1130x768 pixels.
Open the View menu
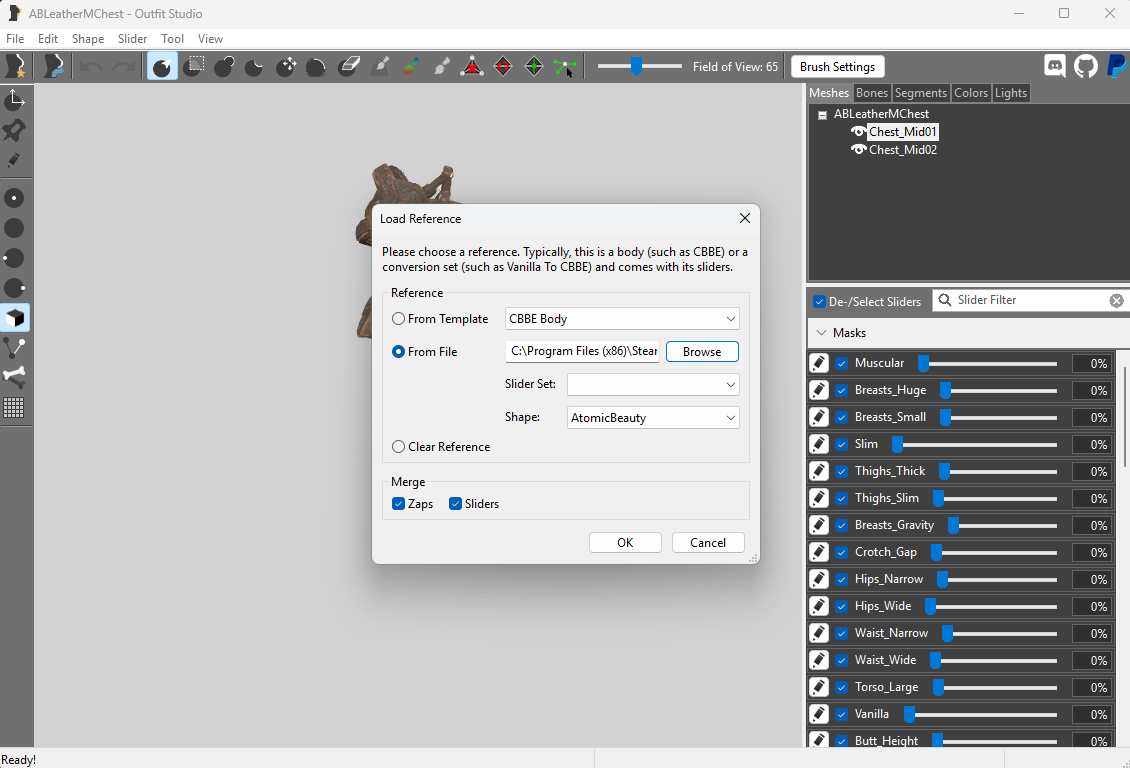[210, 39]
